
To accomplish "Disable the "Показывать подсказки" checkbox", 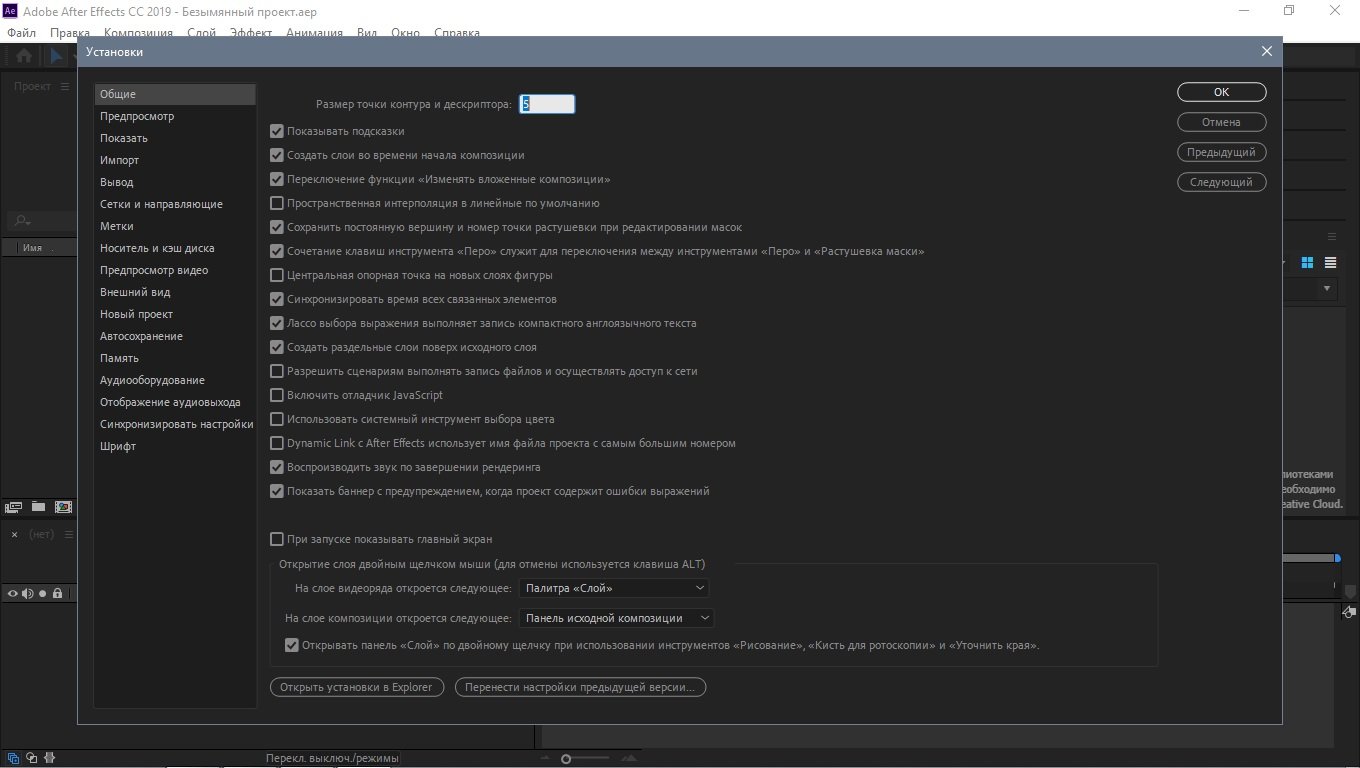I will [277, 131].
